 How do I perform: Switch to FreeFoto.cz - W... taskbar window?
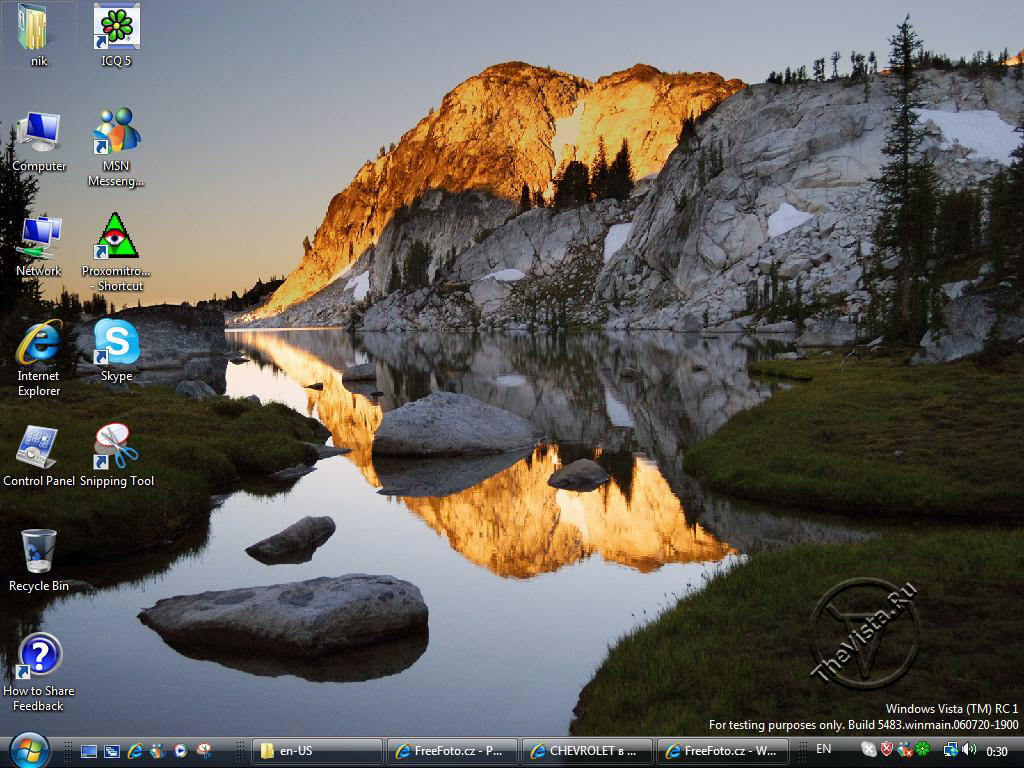point(722,752)
